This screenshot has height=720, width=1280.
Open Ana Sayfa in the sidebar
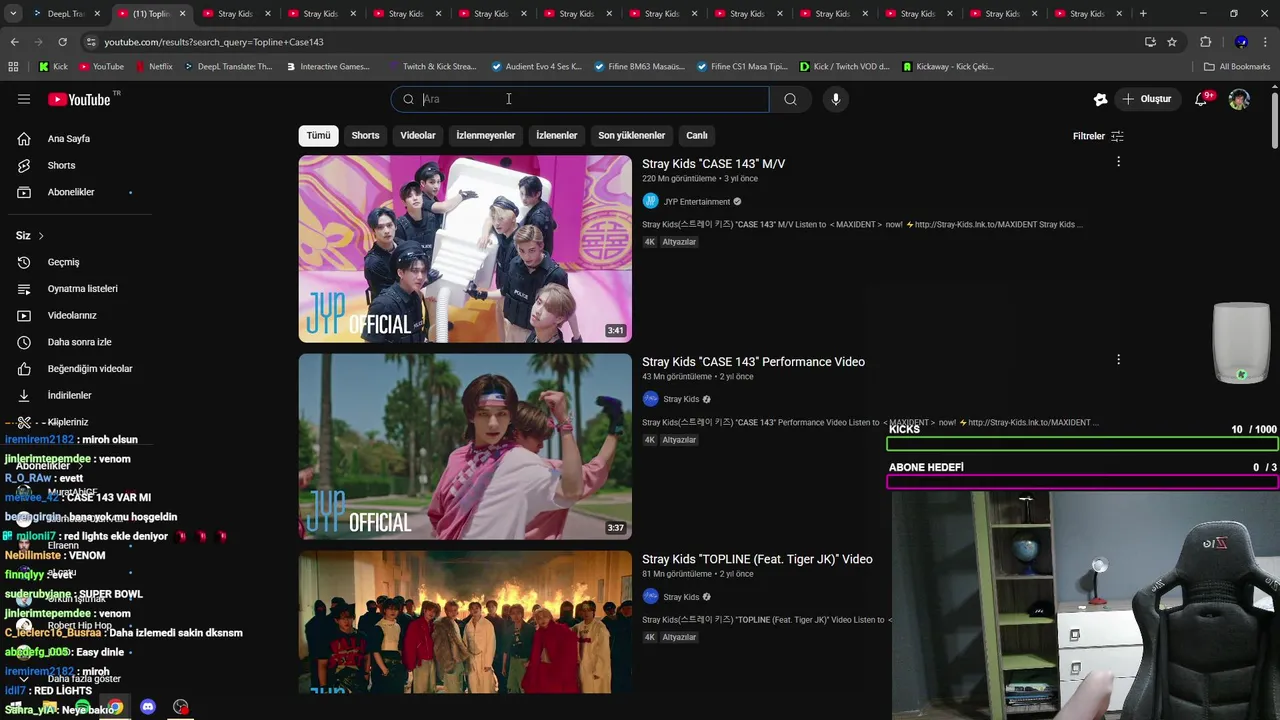click(x=68, y=139)
